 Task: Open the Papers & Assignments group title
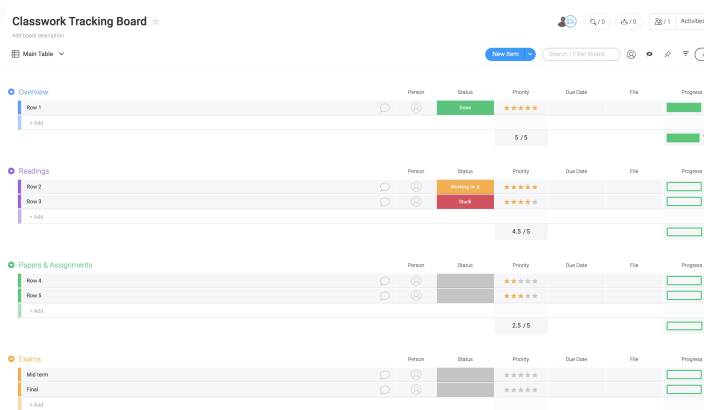[55, 265]
